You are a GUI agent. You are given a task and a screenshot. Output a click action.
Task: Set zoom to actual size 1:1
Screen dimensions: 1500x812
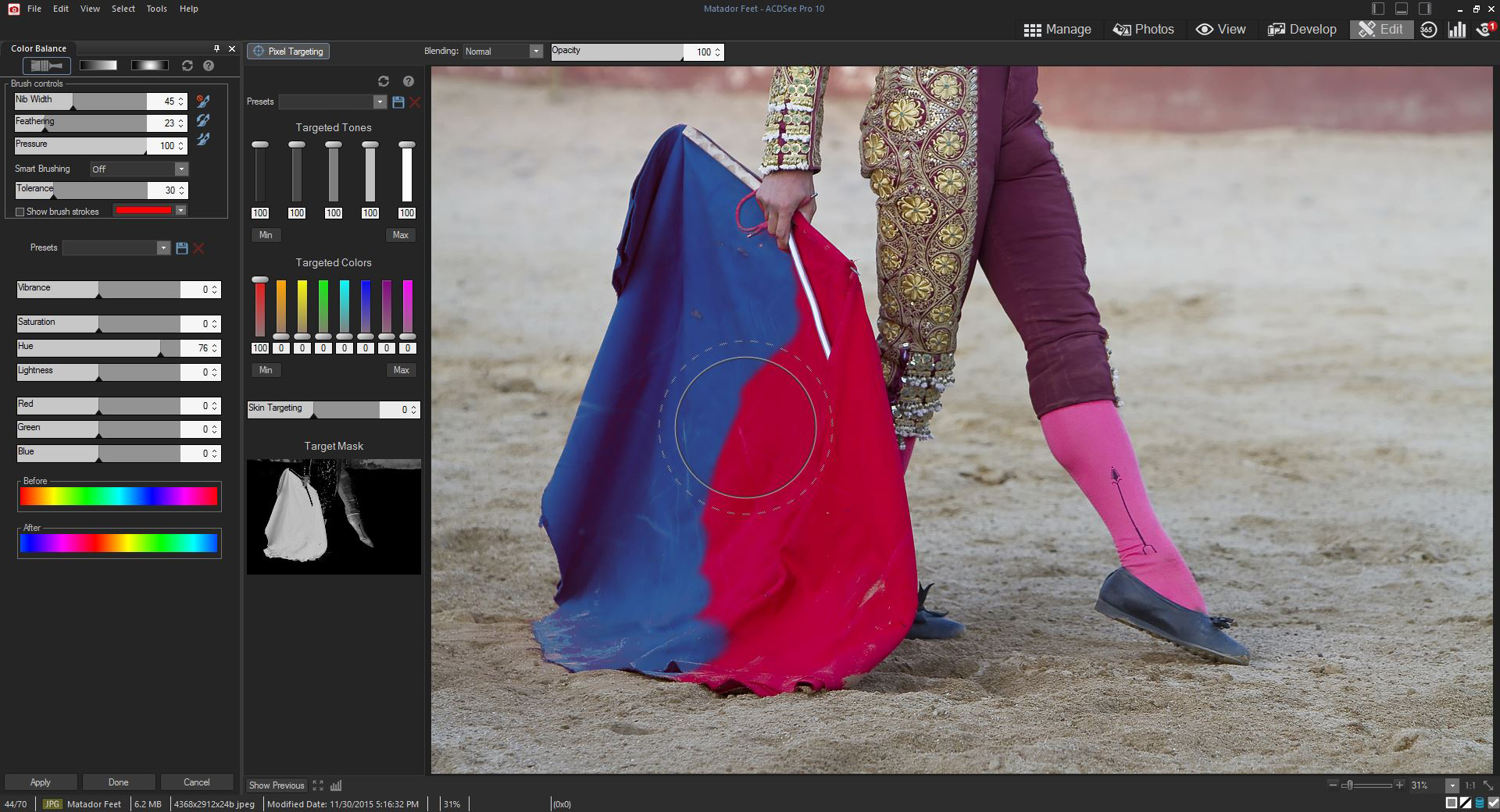1470,785
